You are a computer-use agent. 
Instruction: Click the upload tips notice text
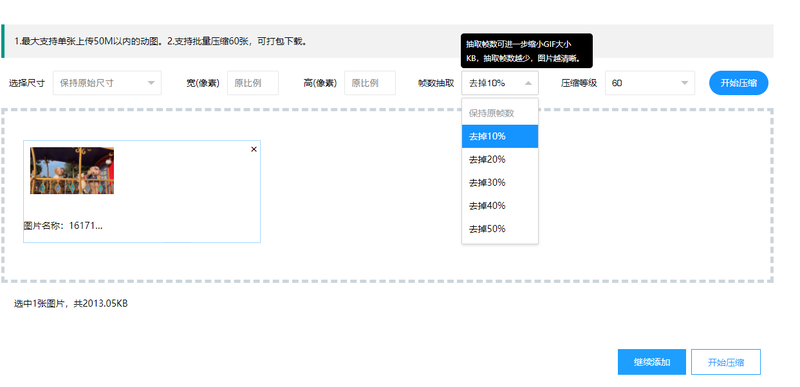(161, 41)
